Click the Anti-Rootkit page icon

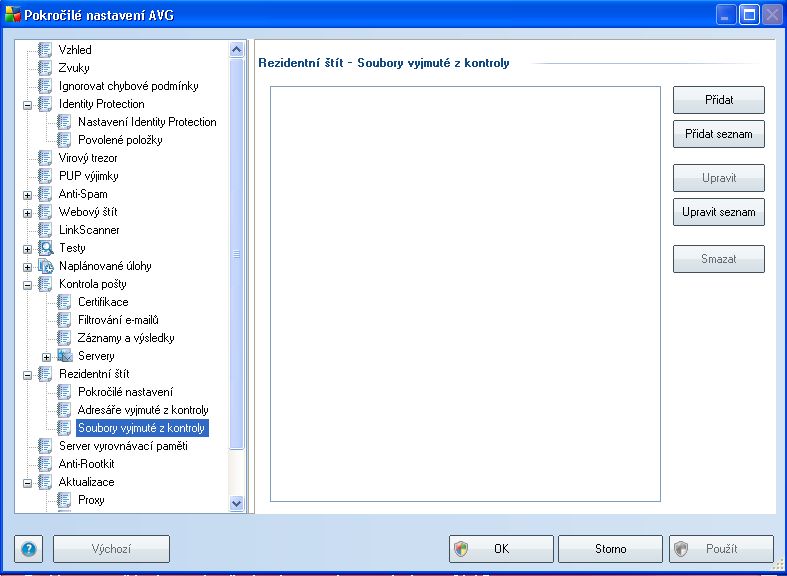coord(45,464)
